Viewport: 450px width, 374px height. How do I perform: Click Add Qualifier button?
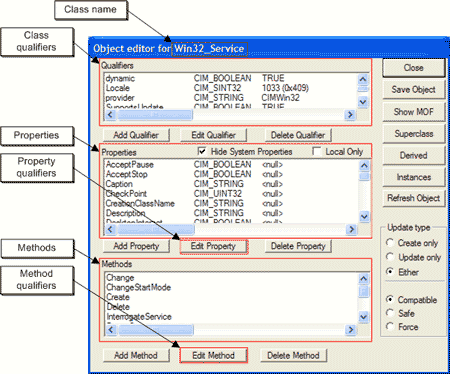pyautogui.click(x=136, y=135)
